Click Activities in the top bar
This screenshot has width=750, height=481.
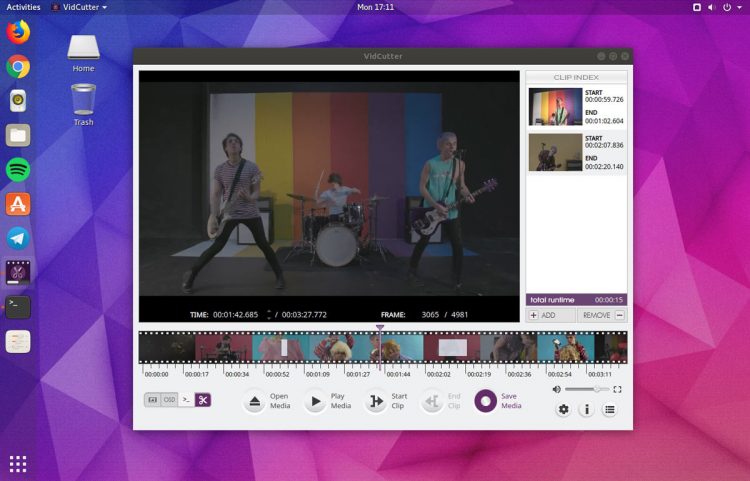tap(23, 7)
